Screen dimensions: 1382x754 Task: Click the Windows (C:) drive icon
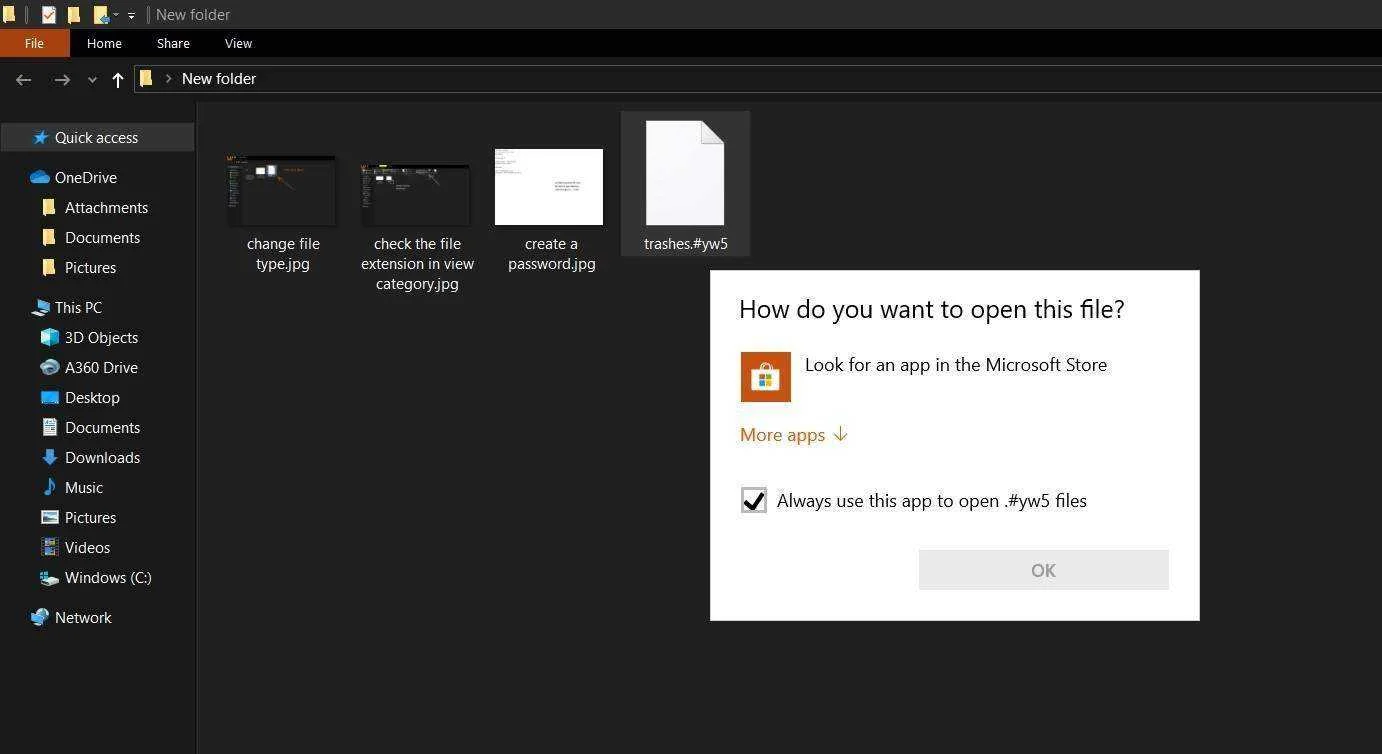[x=49, y=577]
